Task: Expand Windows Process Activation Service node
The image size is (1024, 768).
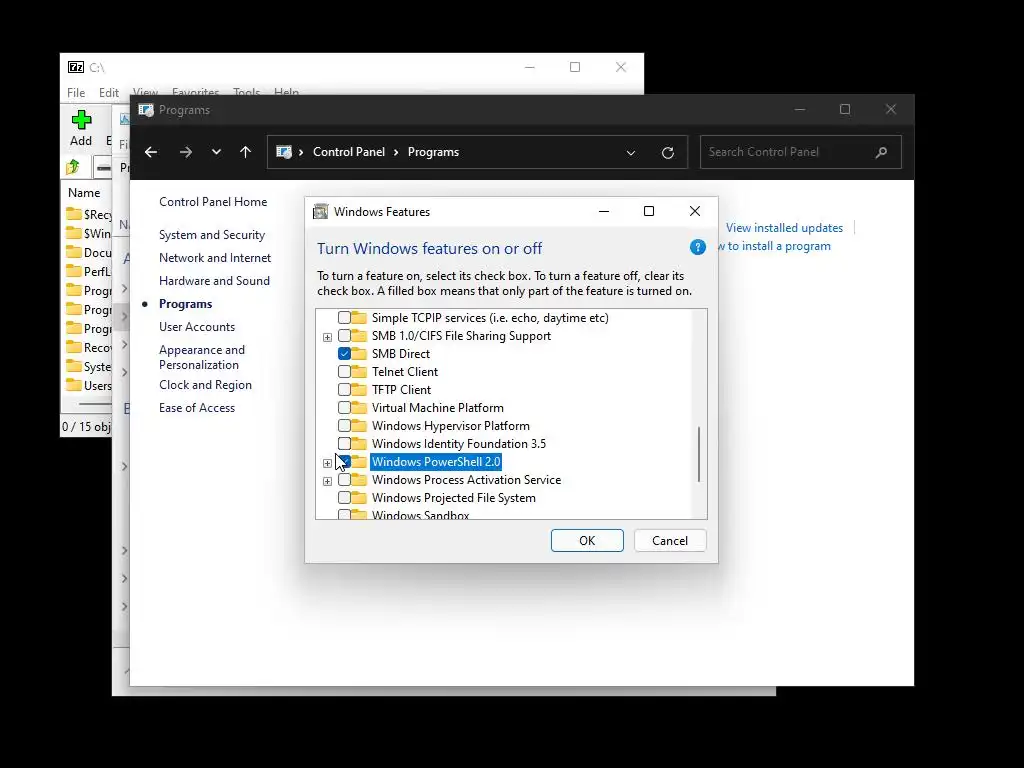Action: point(327,481)
